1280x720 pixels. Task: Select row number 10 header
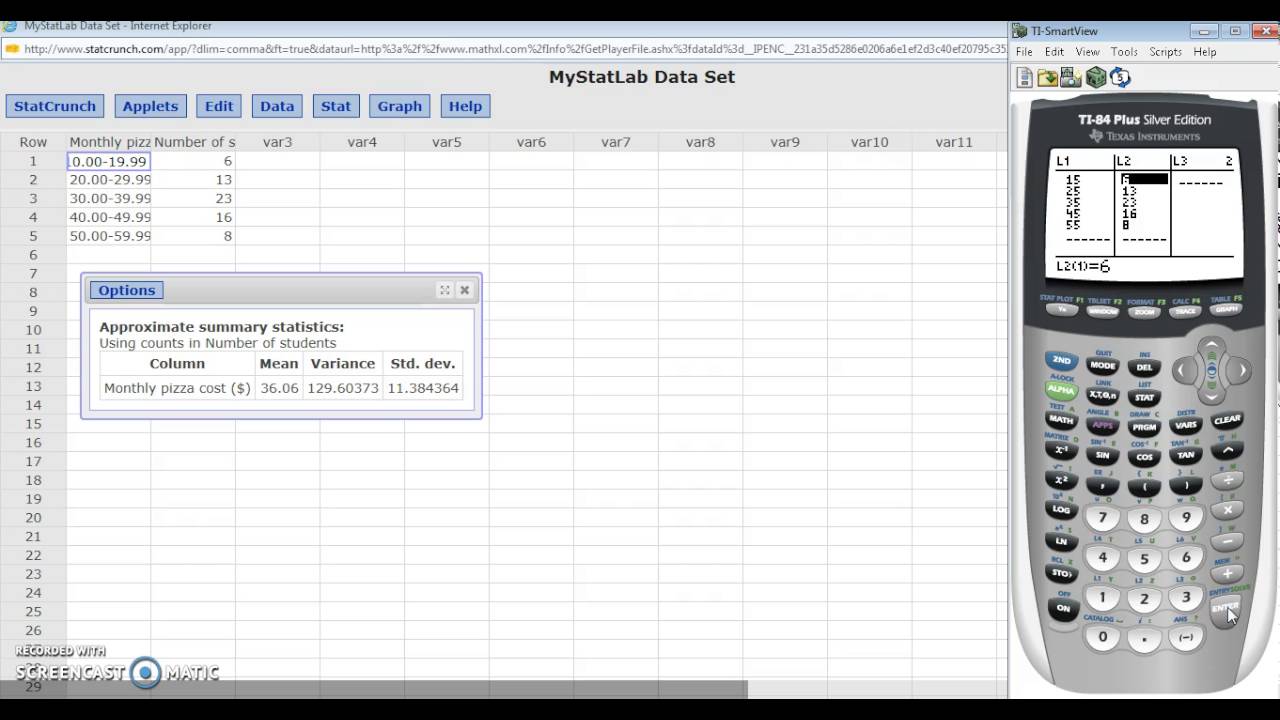point(33,330)
